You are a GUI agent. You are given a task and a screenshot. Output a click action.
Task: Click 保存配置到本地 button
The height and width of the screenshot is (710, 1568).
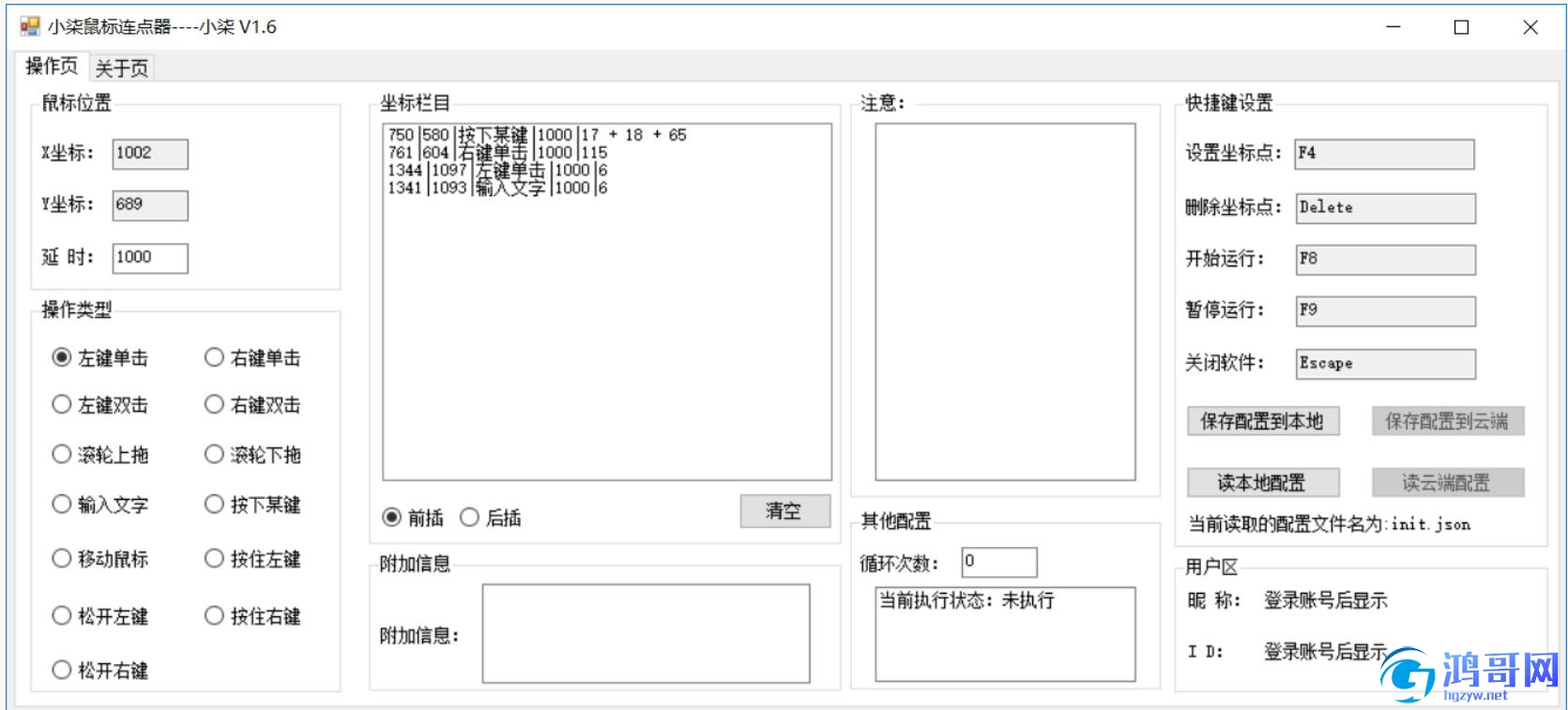click(x=1262, y=421)
